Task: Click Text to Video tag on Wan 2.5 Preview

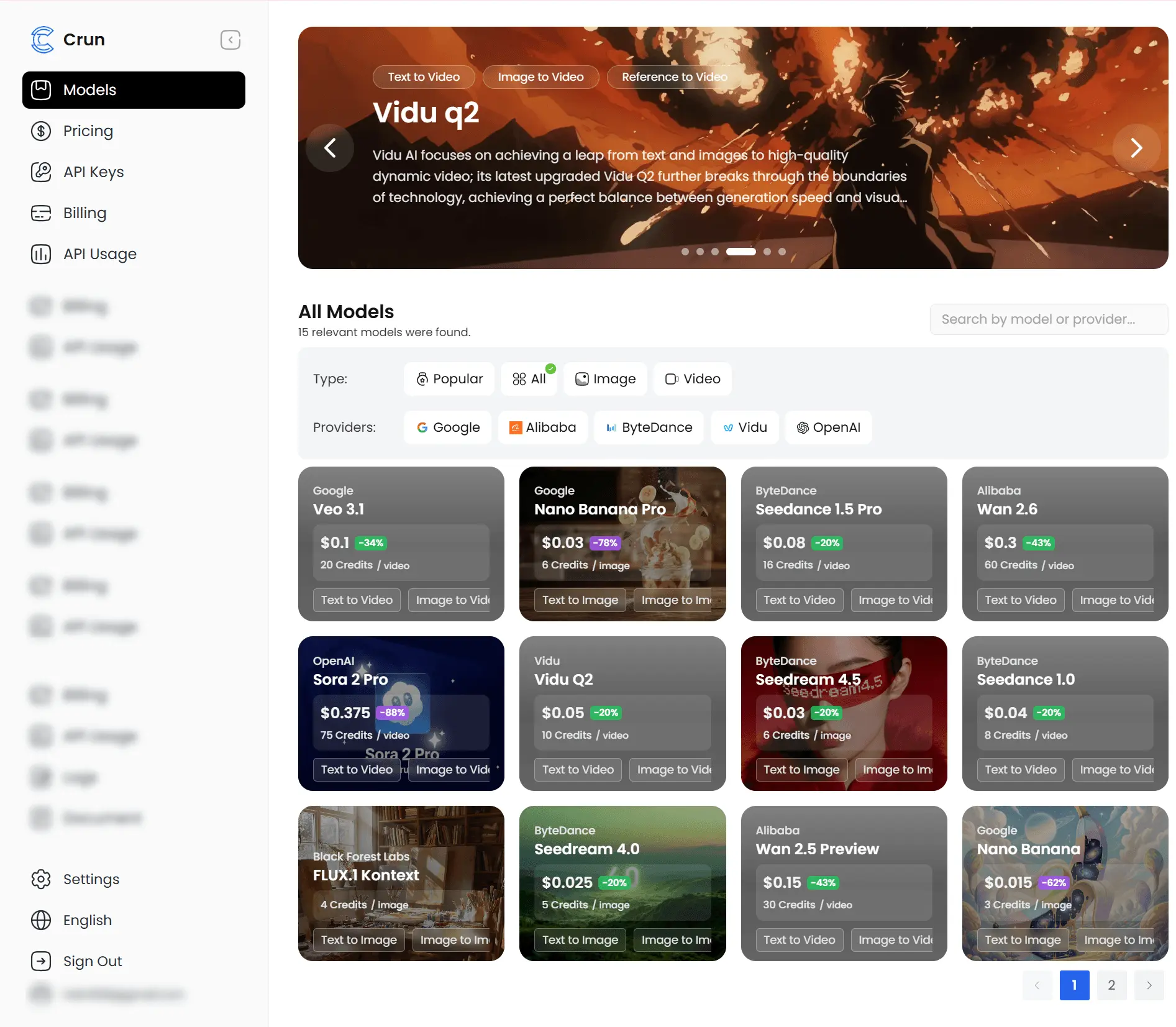Action: coord(800,940)
